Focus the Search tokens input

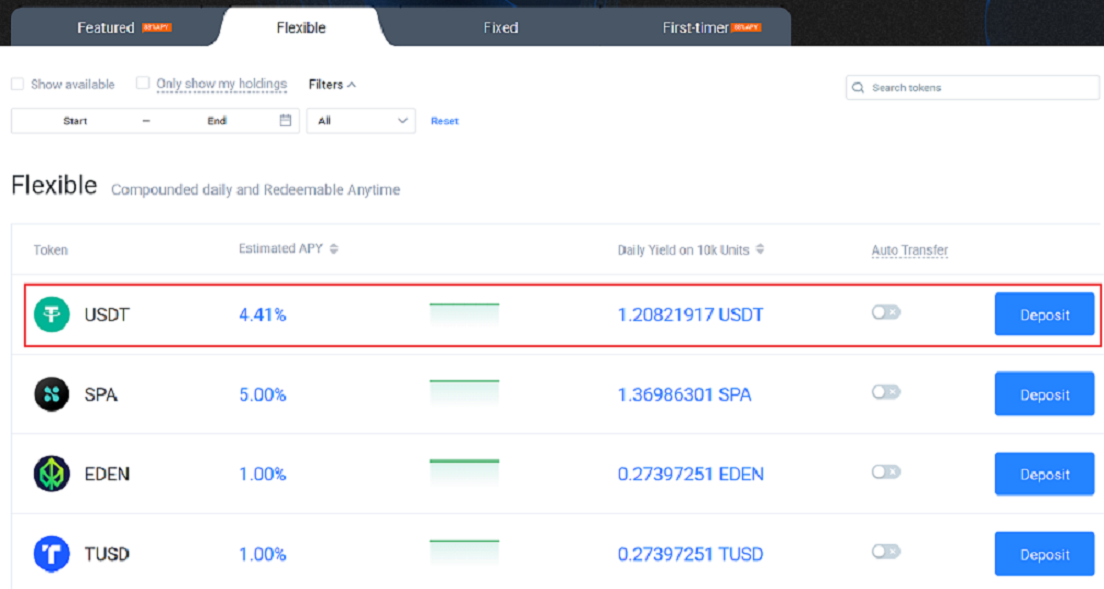[x=980, y=88]
